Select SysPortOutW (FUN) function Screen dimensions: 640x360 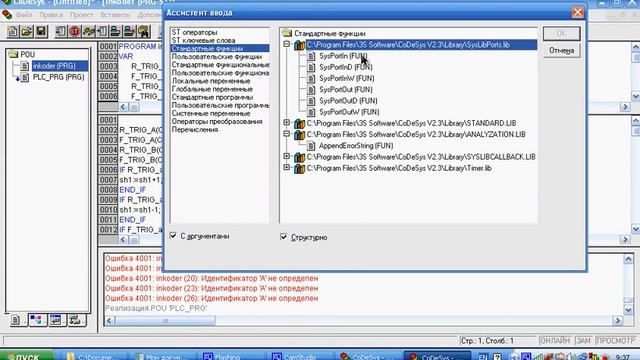point(349,112)
